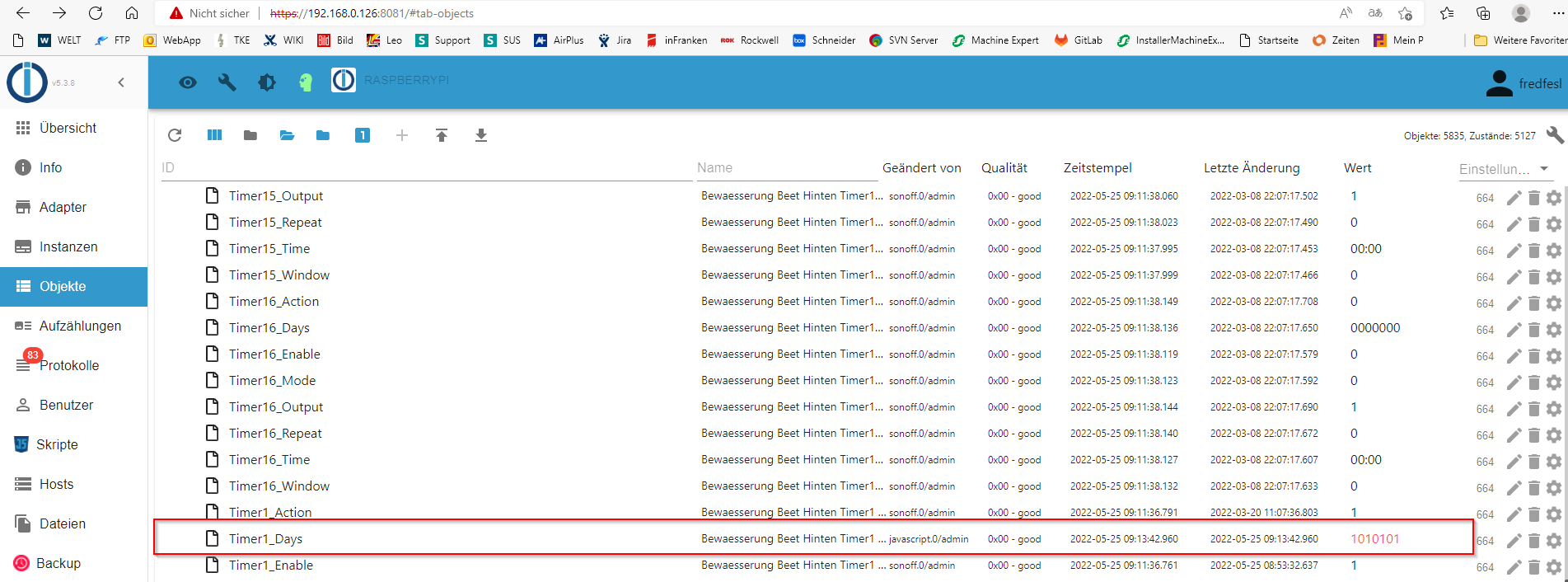Toggle expert mode head icon
The height and width of the screenshot is (582, 1568).
point(306,82)
